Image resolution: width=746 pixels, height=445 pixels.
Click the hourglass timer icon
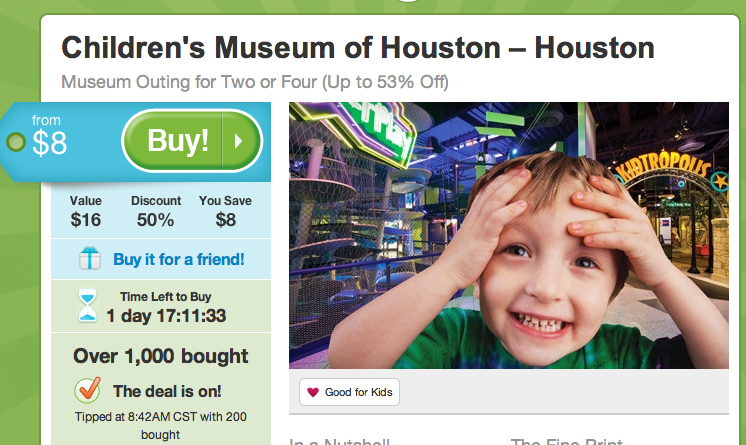tap(88, 305)
